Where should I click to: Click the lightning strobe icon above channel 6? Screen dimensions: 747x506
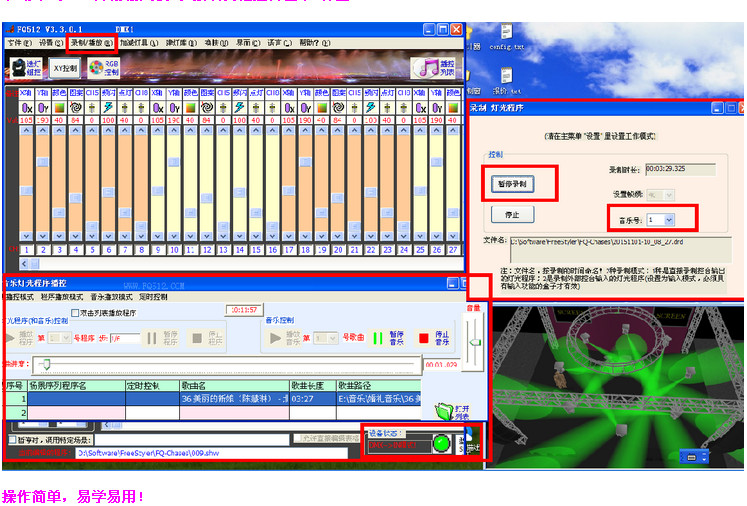click(x=108, y=108)
